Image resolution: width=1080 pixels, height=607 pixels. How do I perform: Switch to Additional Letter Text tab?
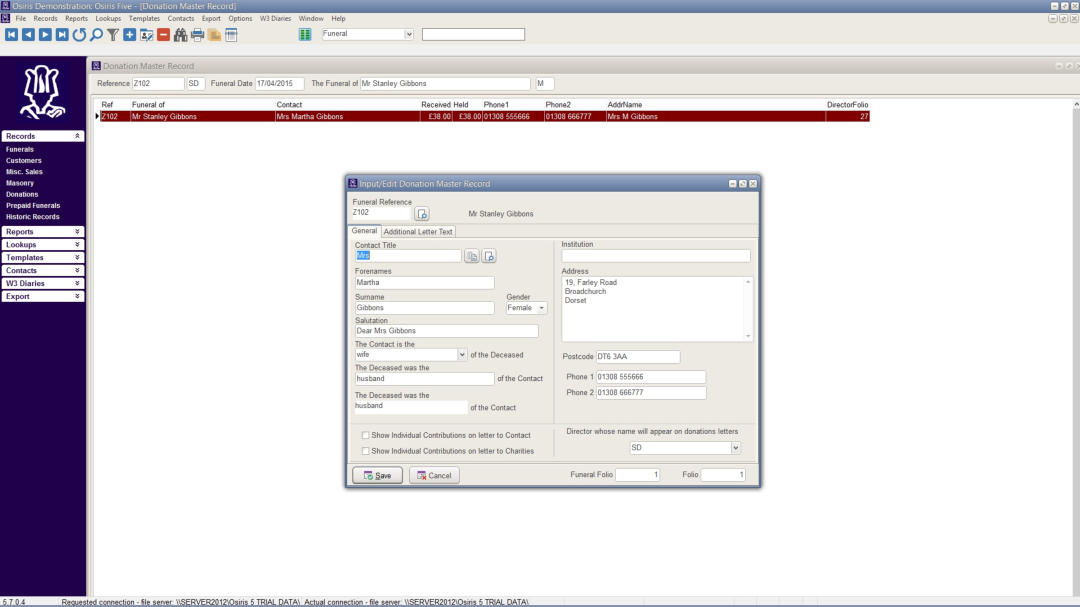[x=418, y=232]
